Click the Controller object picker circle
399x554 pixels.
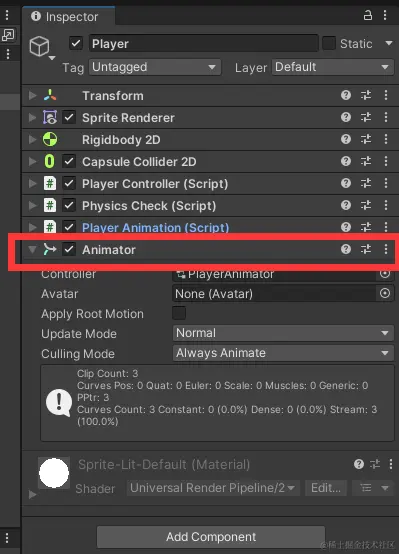(x=385, y=273)
